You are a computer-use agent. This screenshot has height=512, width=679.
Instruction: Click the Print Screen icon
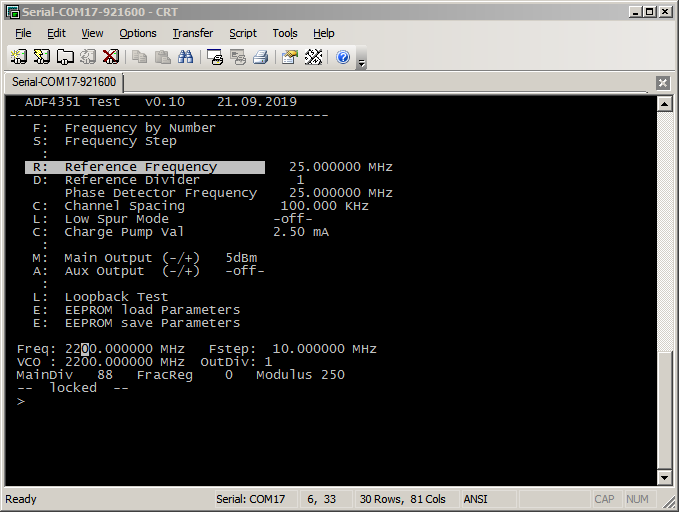click(215, 57)
